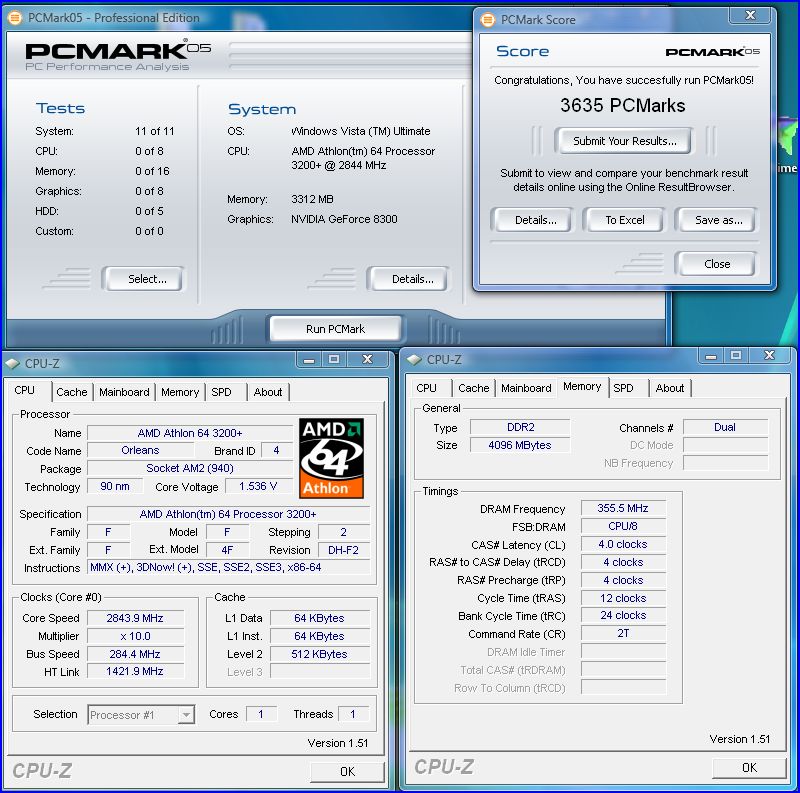Image resolution: width=800 pixels, height=793 pixels.
Task: Open About tab in left CPU-Z
Action: pos(268,392)
